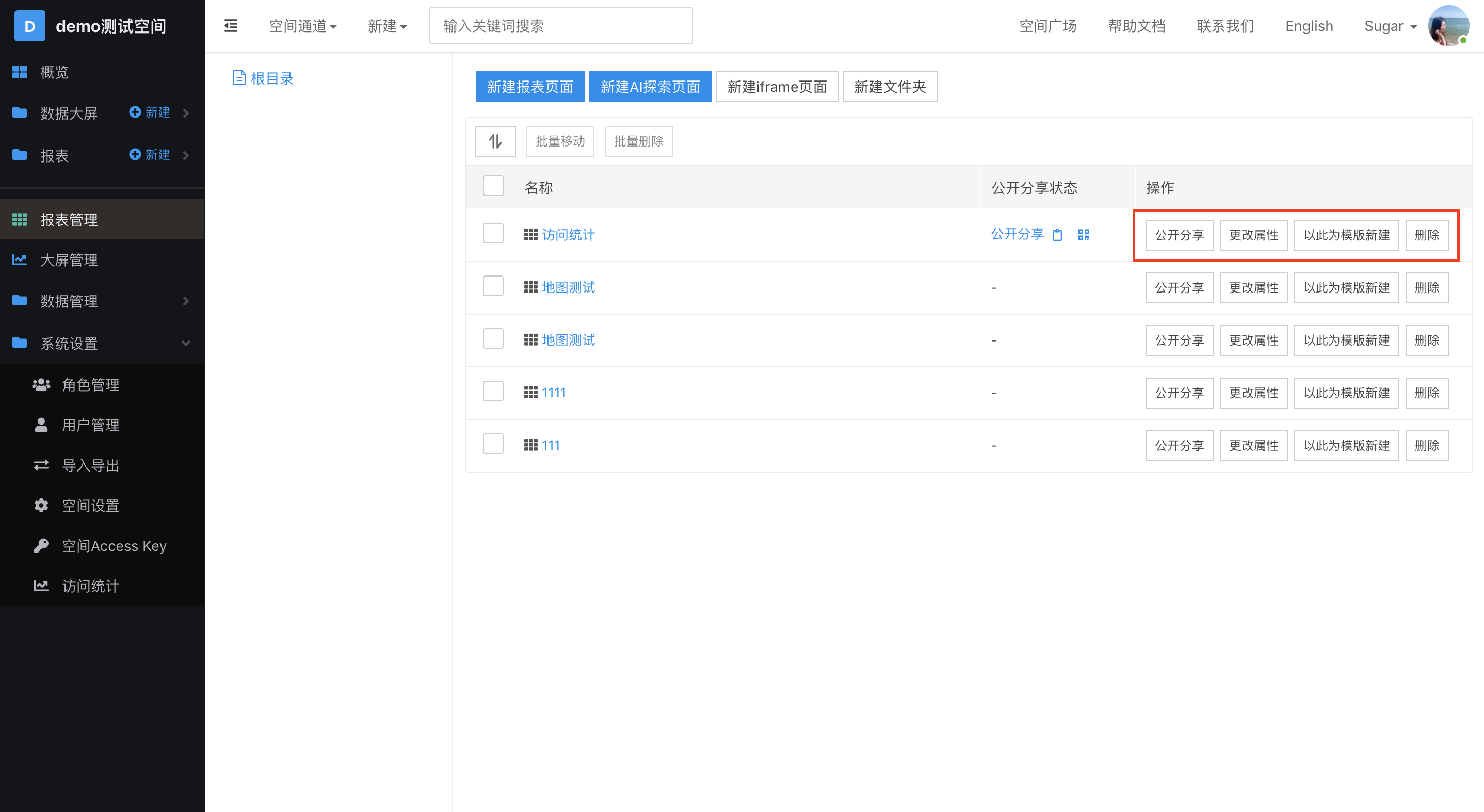Expand the 数据管理 chevron

(x=186, y=301)
